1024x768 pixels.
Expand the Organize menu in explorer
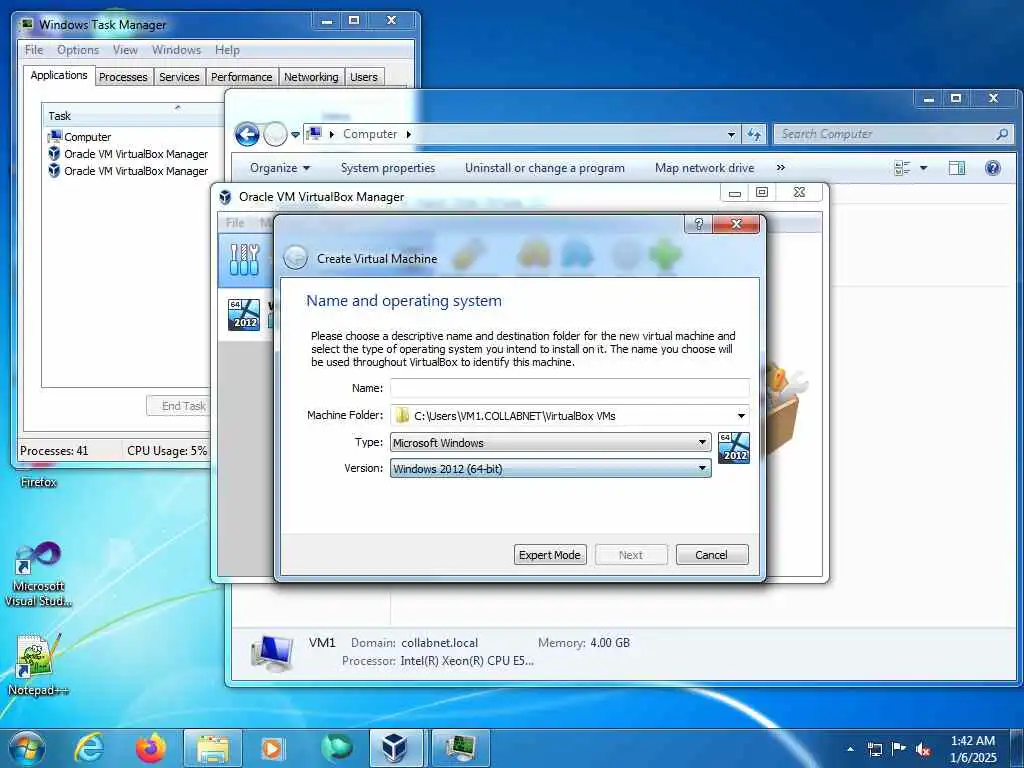click(280, 168)
